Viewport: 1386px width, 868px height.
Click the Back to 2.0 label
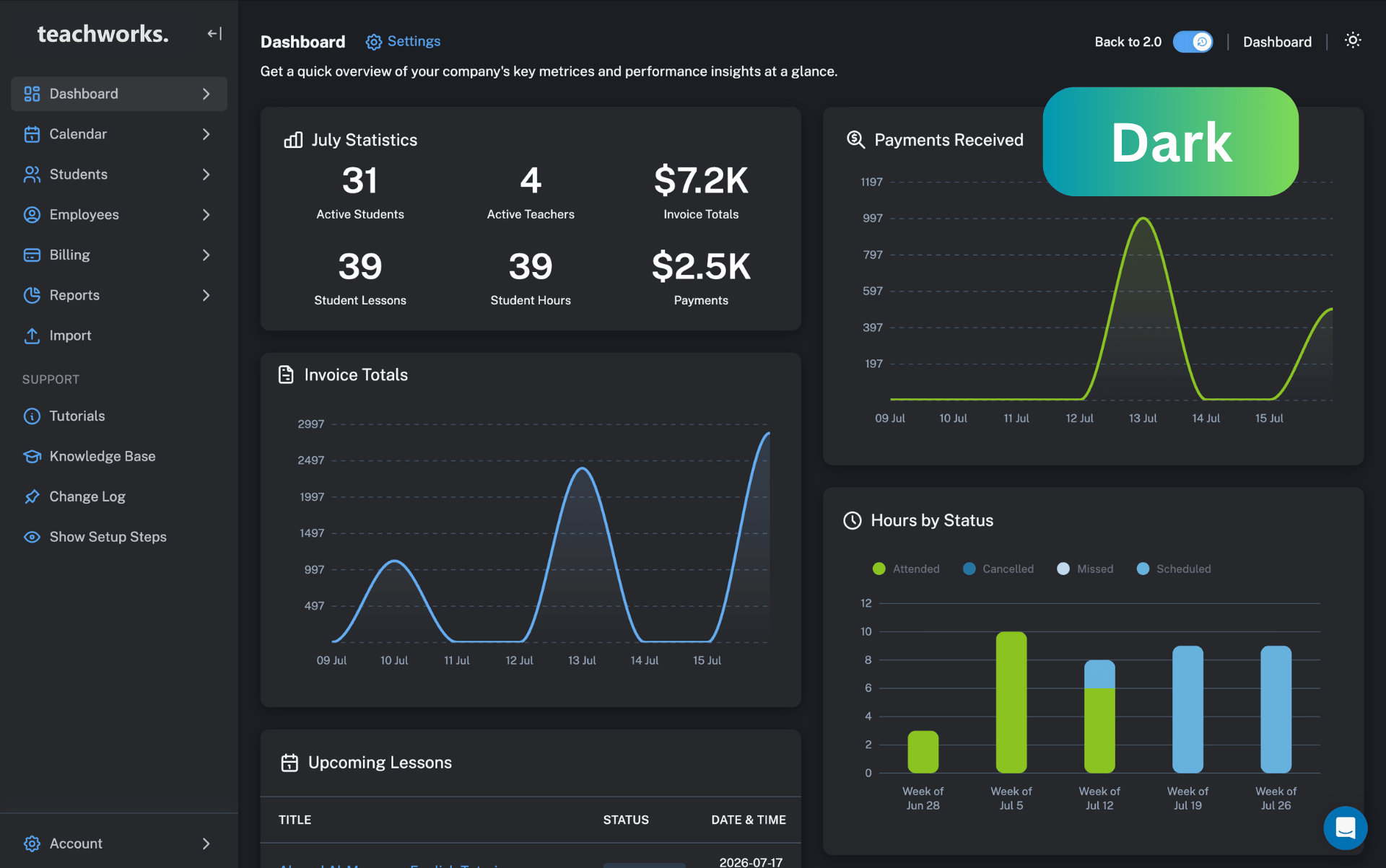1128,42
